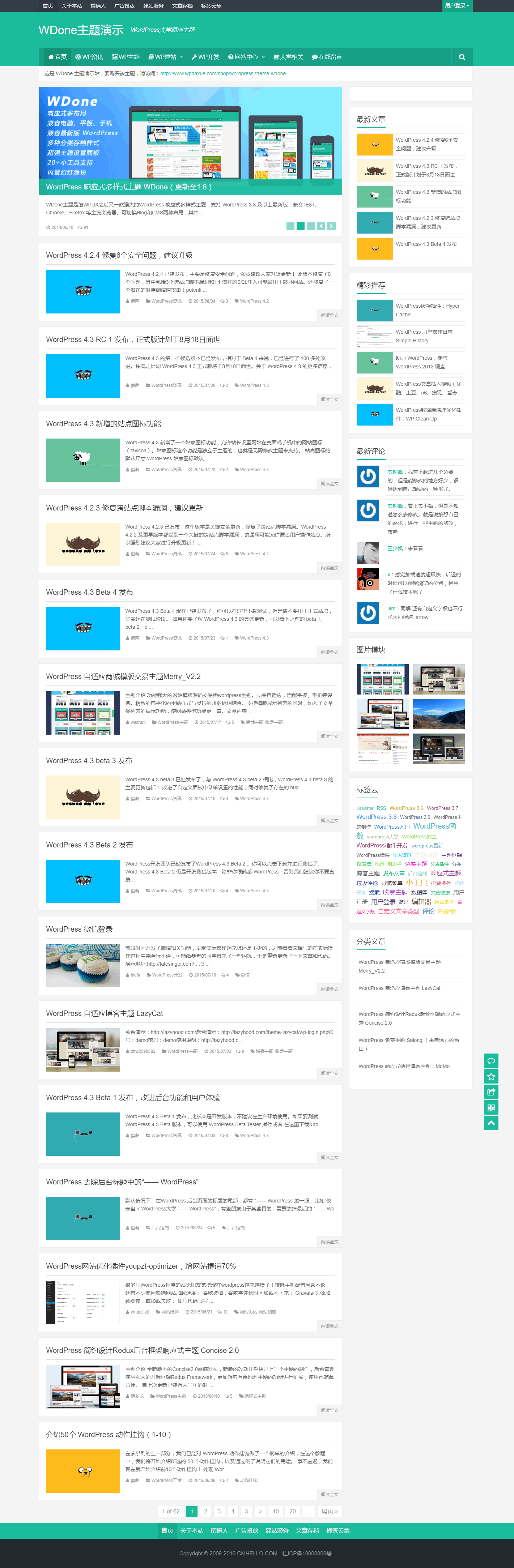
Task: Open 大学相关 navigation item
Action: 288,57
